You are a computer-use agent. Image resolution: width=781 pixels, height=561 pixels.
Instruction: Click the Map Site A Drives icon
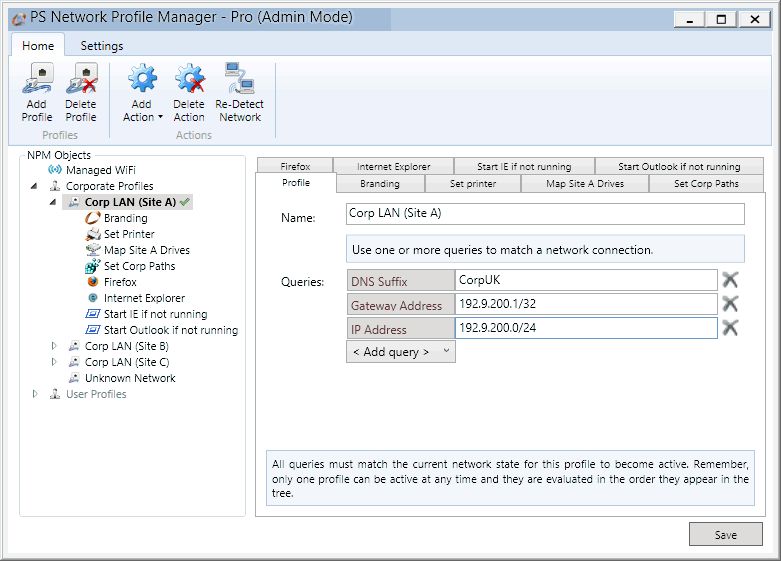click(93, 250)
